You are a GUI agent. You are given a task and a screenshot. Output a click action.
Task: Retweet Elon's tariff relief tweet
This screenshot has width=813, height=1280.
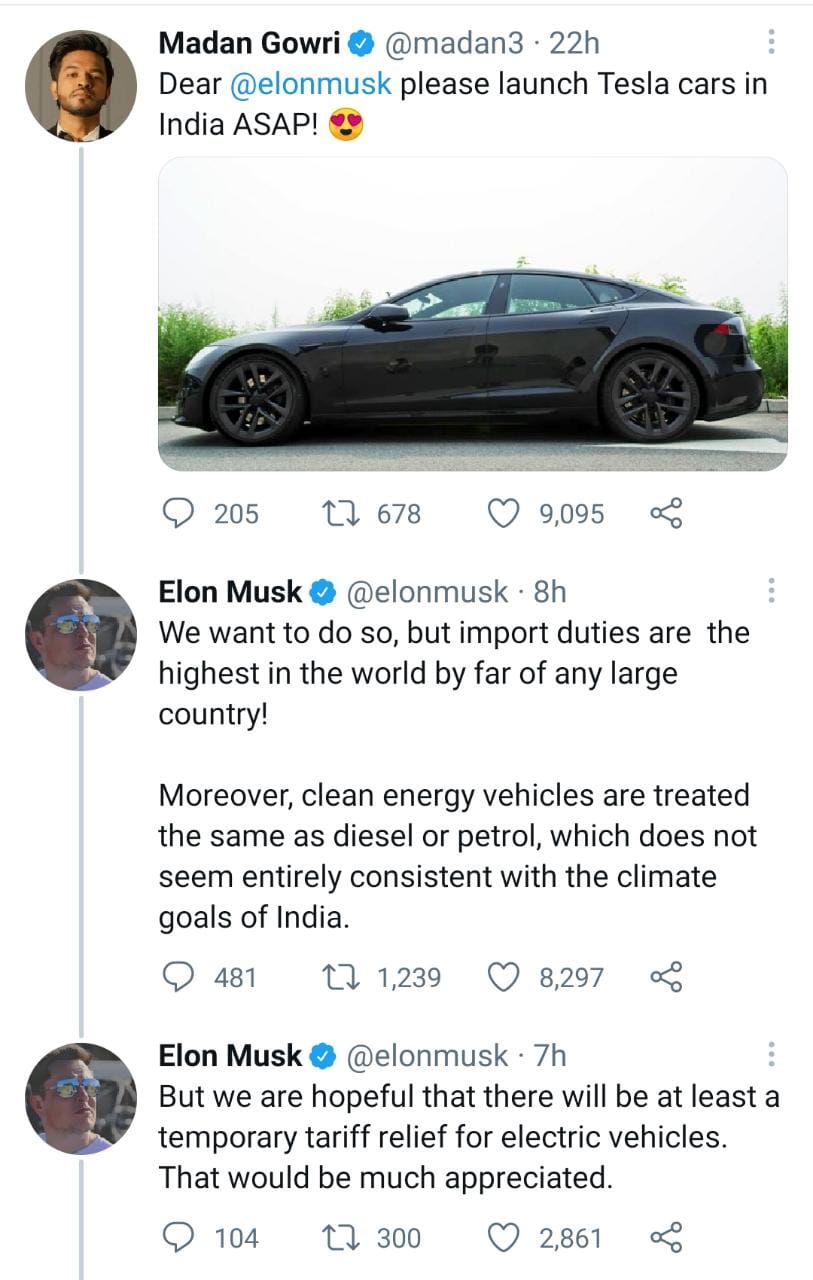tap(333, 1238)
